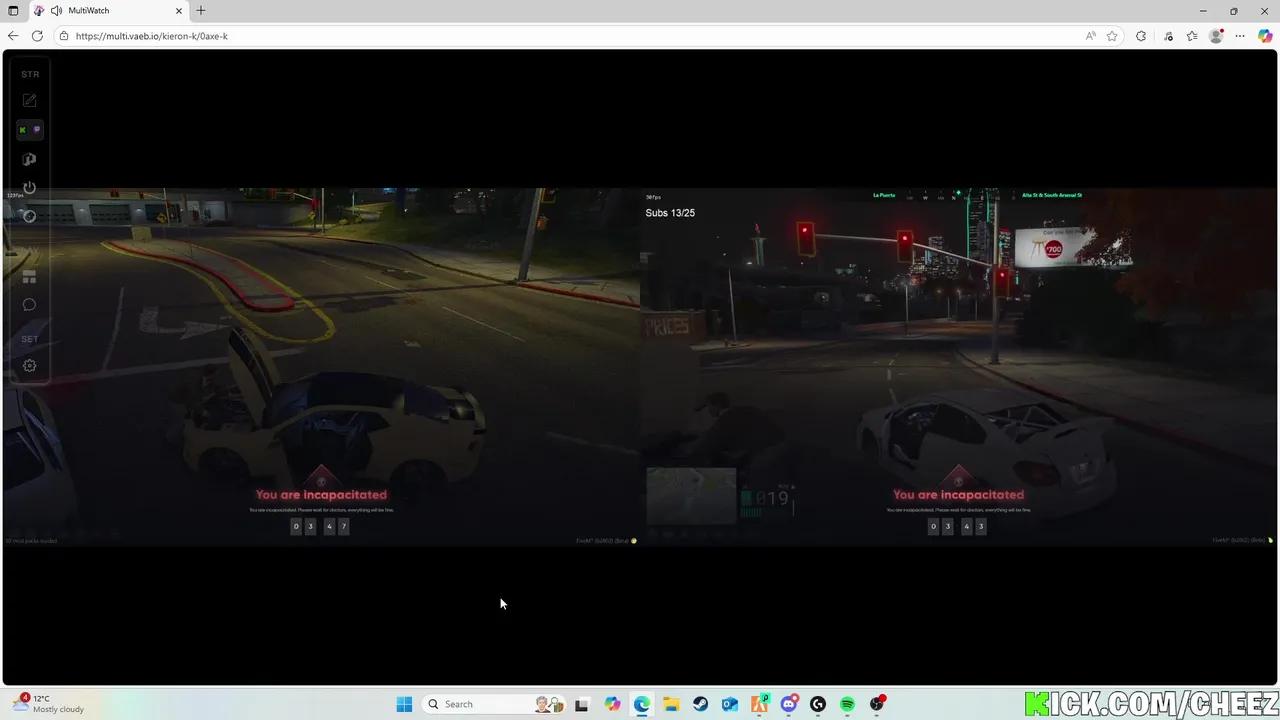The image size is (1280, 720).
Task: Open the orange app with green badge in taskbar
Action: point(760,704)
